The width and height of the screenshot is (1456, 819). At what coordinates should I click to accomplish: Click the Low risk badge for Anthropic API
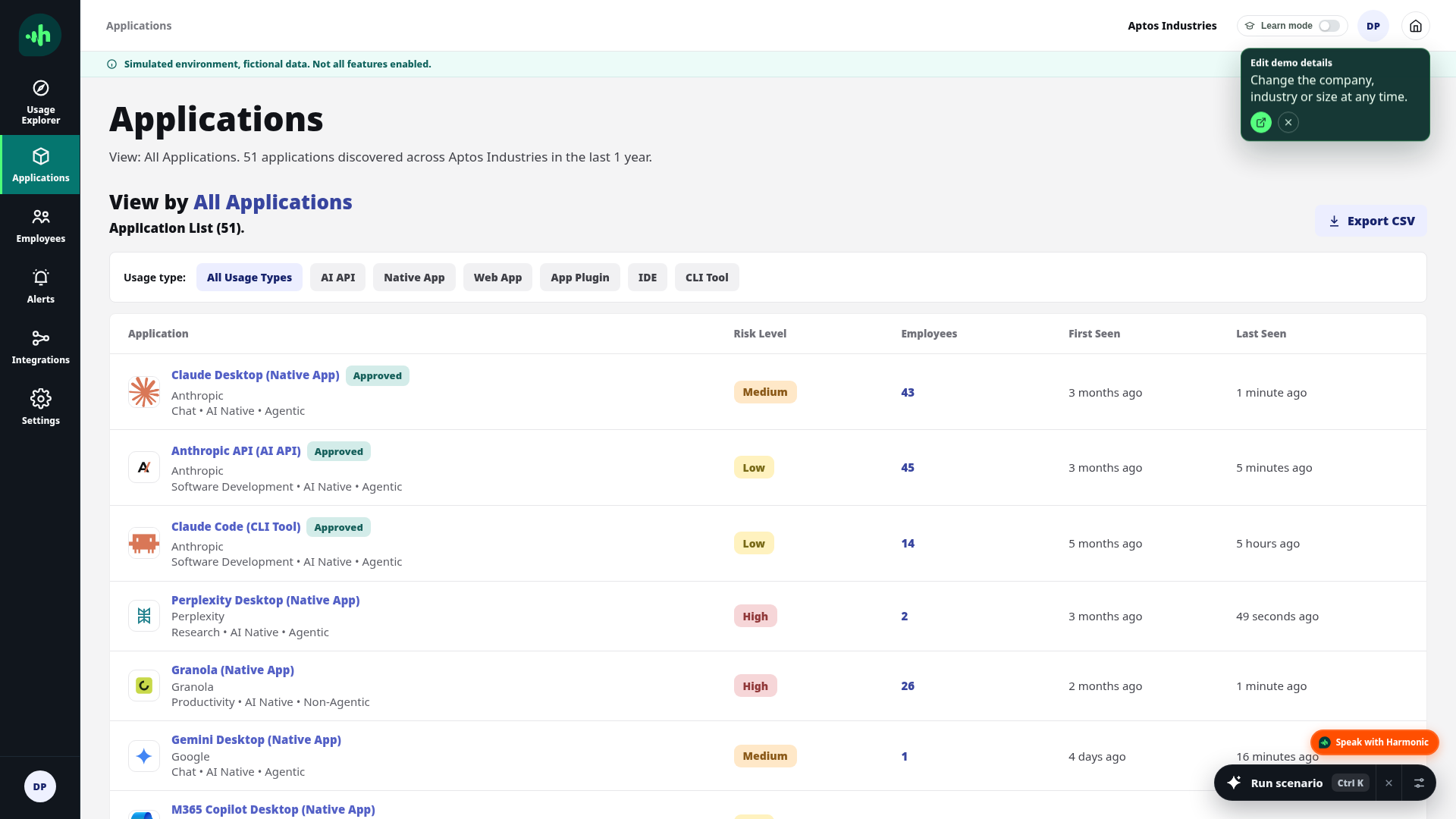click(x=754, y=468)
